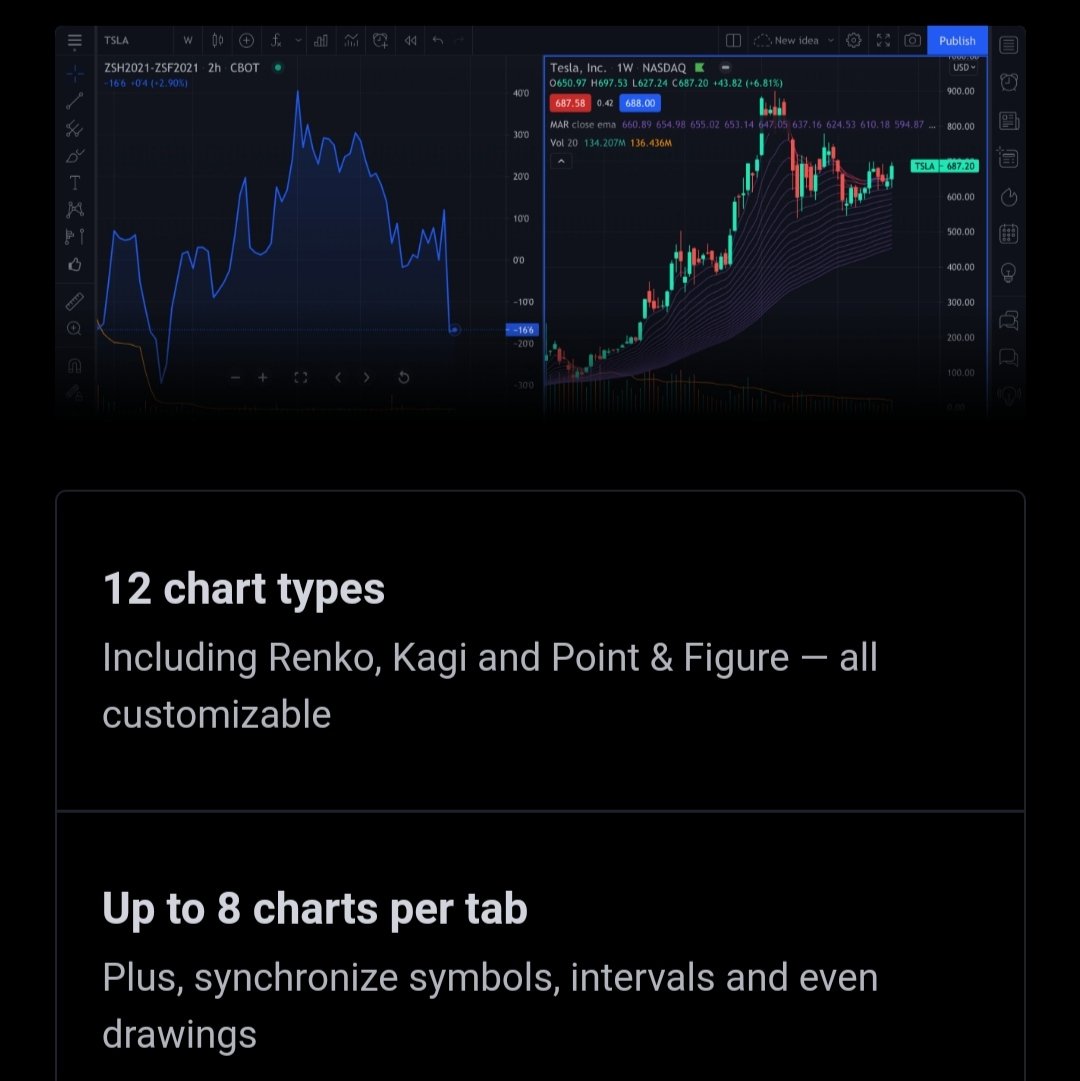Open the USD currency dropdown
The width and height of the screenshot is (1080, 1081).
(964, 67)
